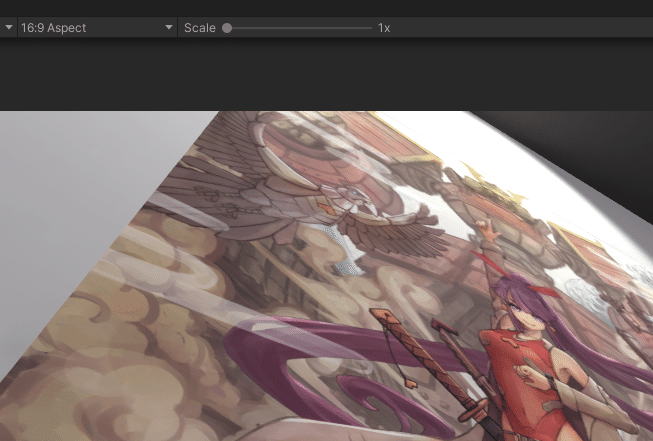Click the Scale slider handle
The image size is (653, 441).
(x=227, y=28)
